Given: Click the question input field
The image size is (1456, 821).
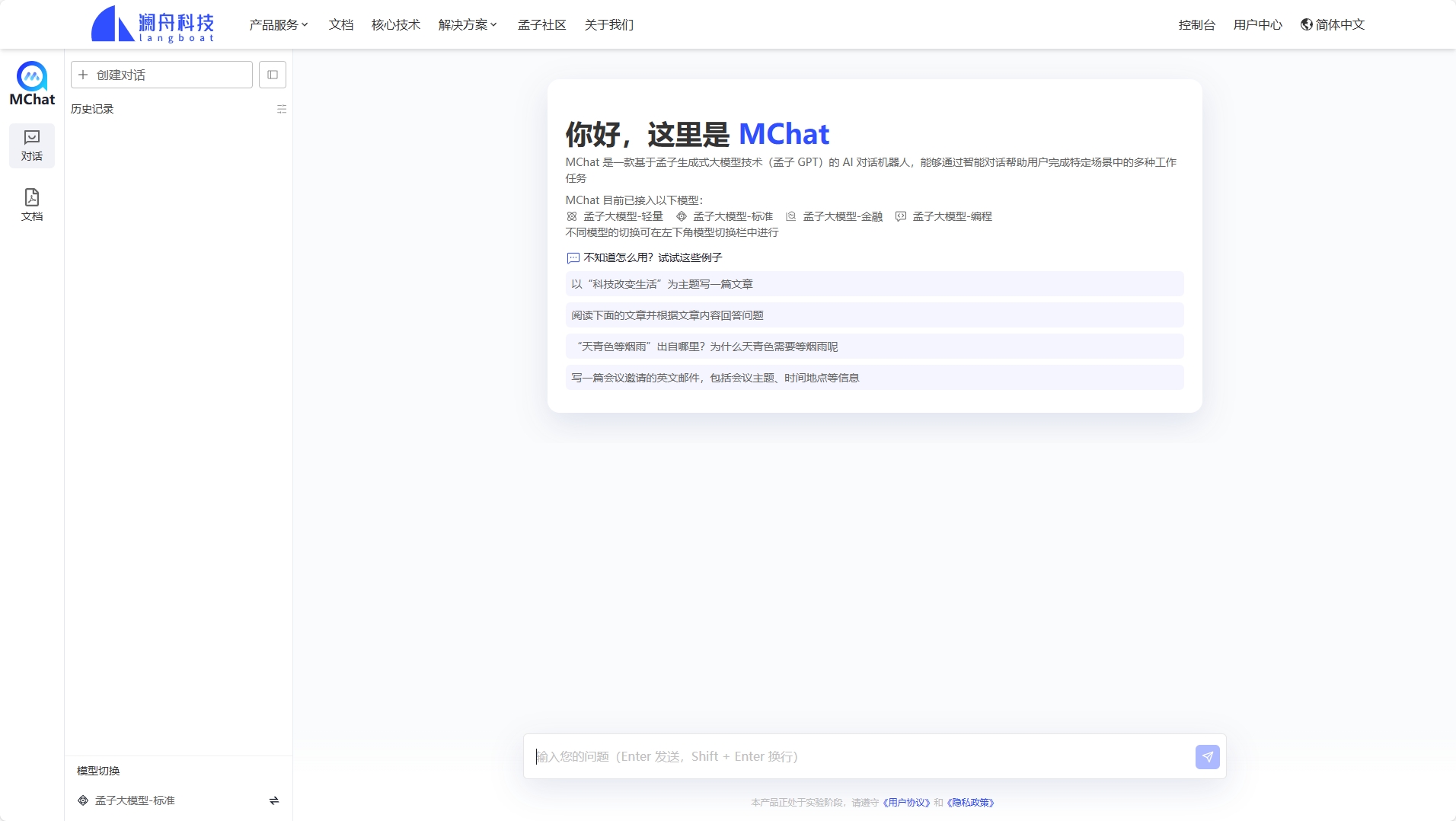Looking at the screenshot, I should (838, 756).
